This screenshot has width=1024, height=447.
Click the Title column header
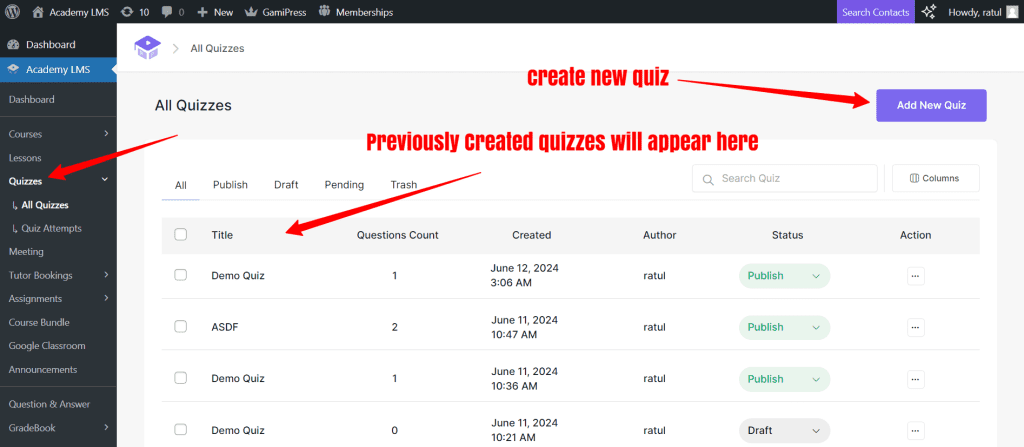222,235
